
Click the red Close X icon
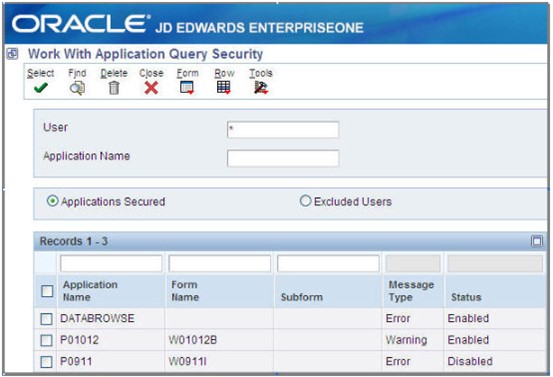151,88
